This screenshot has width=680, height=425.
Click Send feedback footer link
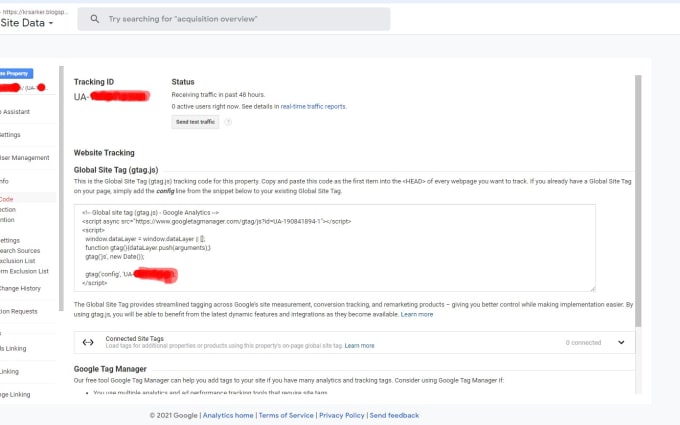click(394, 415)
